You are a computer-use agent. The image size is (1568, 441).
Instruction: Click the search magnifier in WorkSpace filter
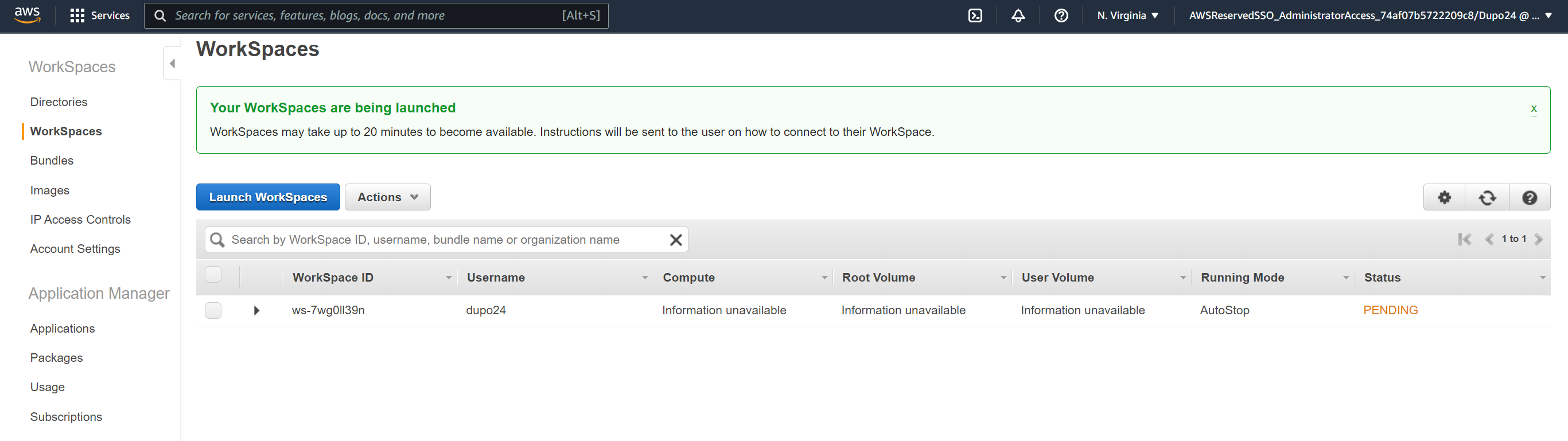217,240
